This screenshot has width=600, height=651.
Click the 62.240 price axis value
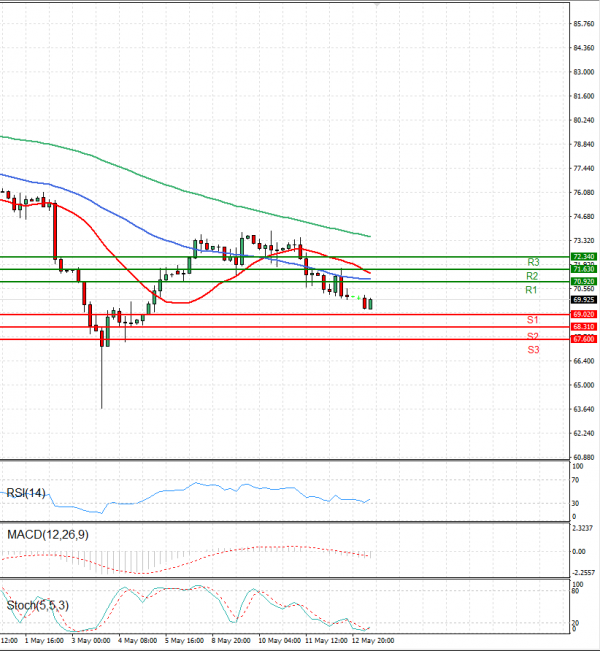pyautogui.click(x=584, y=433)
